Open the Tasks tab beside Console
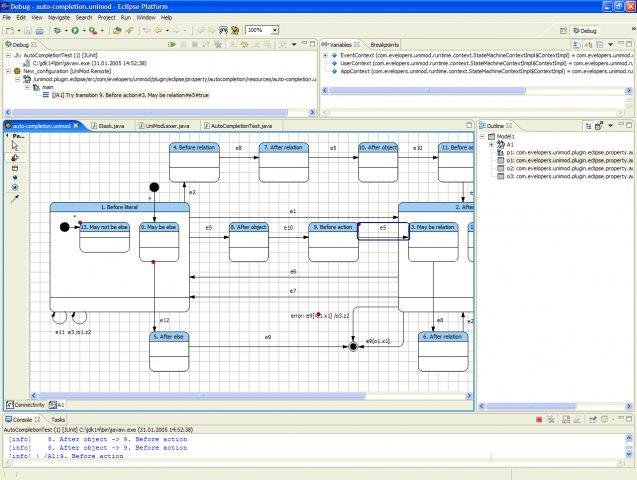This screenshot has width=637, height=480. tap(58, 419)
